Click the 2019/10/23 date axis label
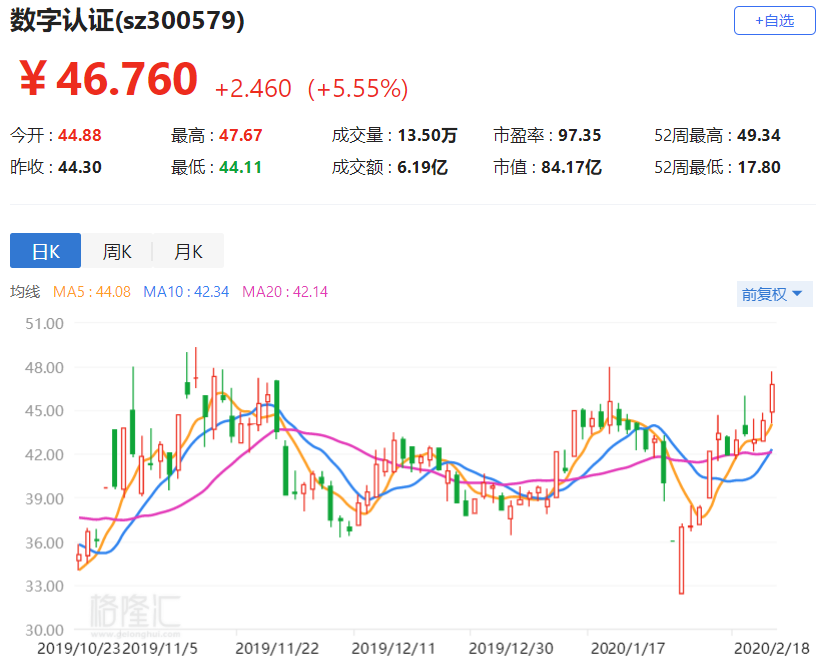This screenshot has height=664, width=817. coord(79,648)
